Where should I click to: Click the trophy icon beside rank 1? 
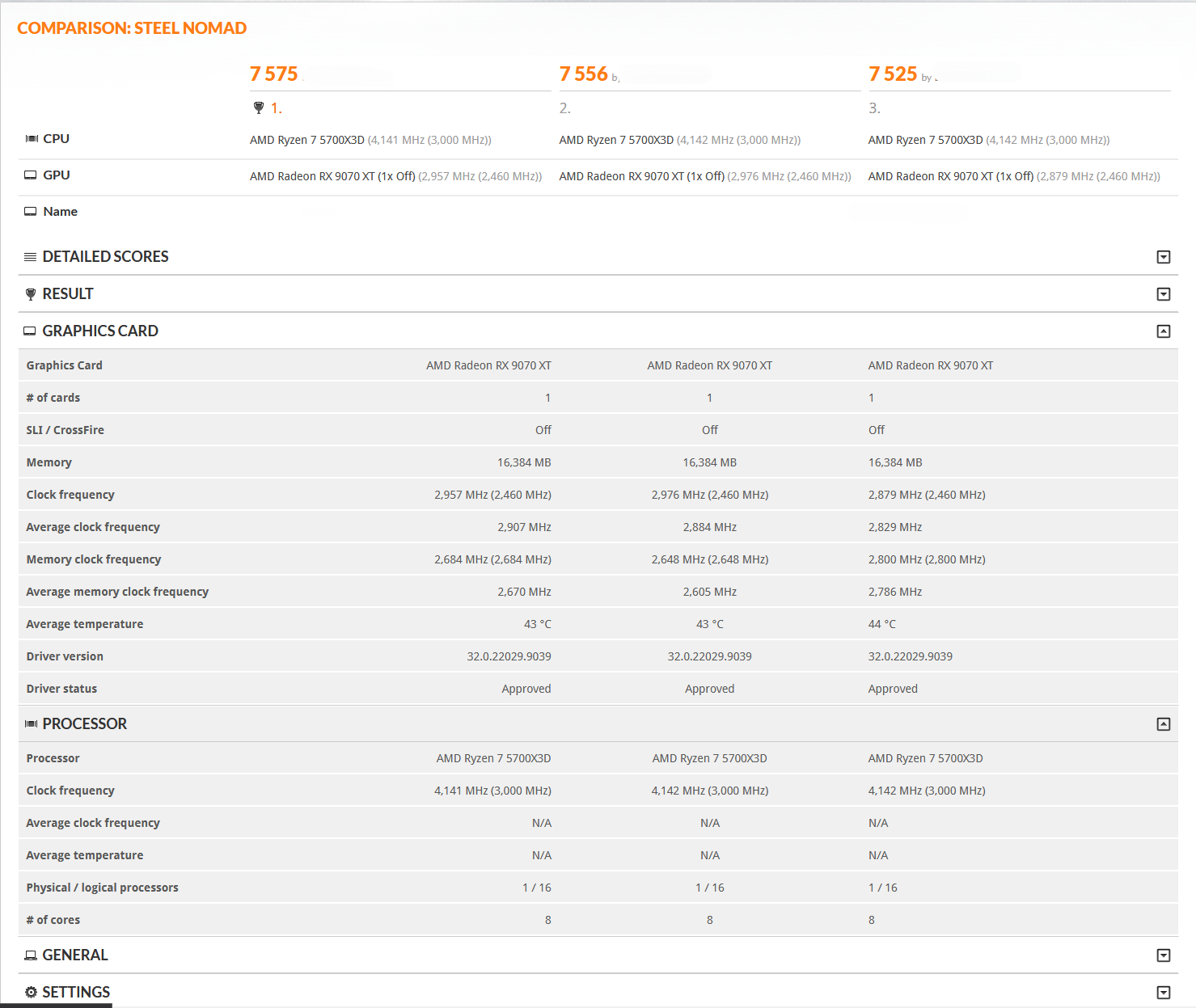coord(259,108)
